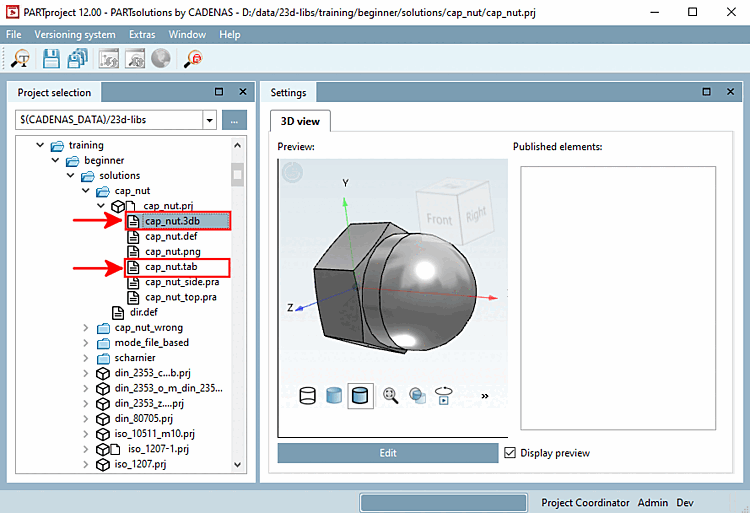Image resolution: width=750 pixels, height=513 pixels.
Task: Close the Project selection panel
Action: pos(243,91)
